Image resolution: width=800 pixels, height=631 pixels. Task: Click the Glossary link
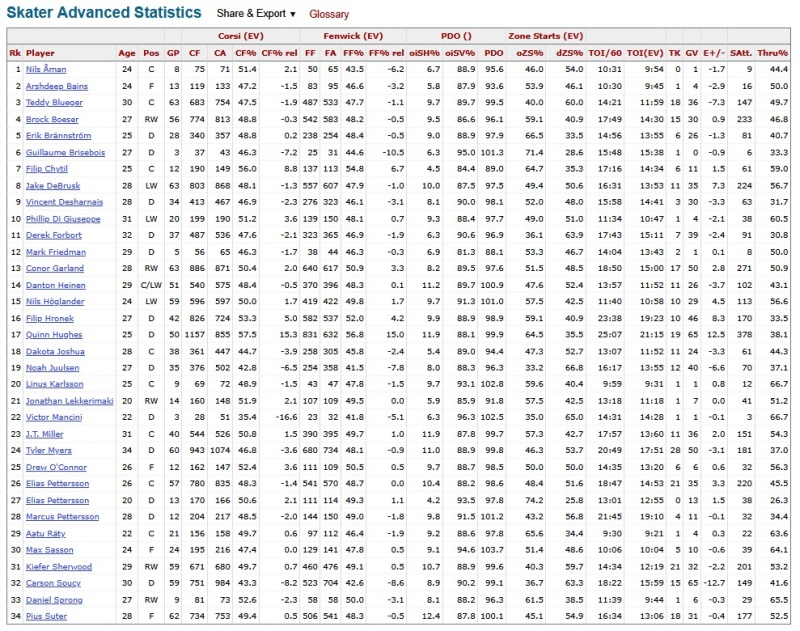click(329, 14)
